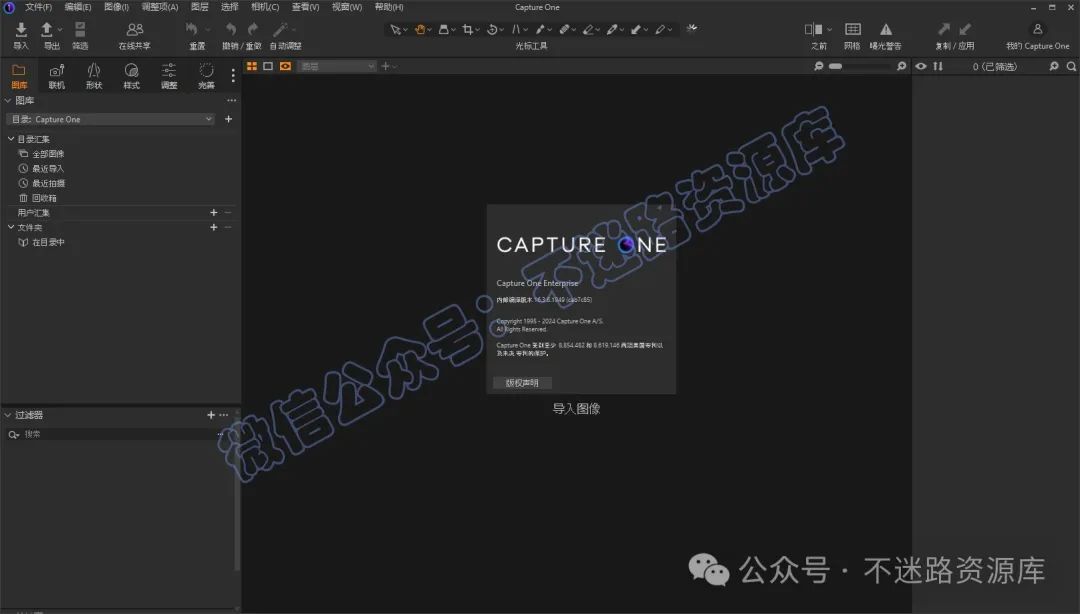Click the undo arrow under 撤销/重做

point(231,29)
